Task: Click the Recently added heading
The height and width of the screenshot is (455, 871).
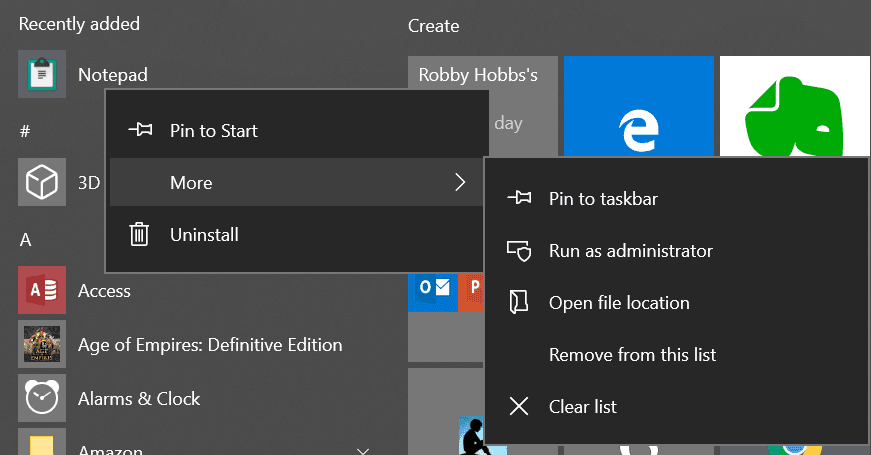Action: coord(79,24)
